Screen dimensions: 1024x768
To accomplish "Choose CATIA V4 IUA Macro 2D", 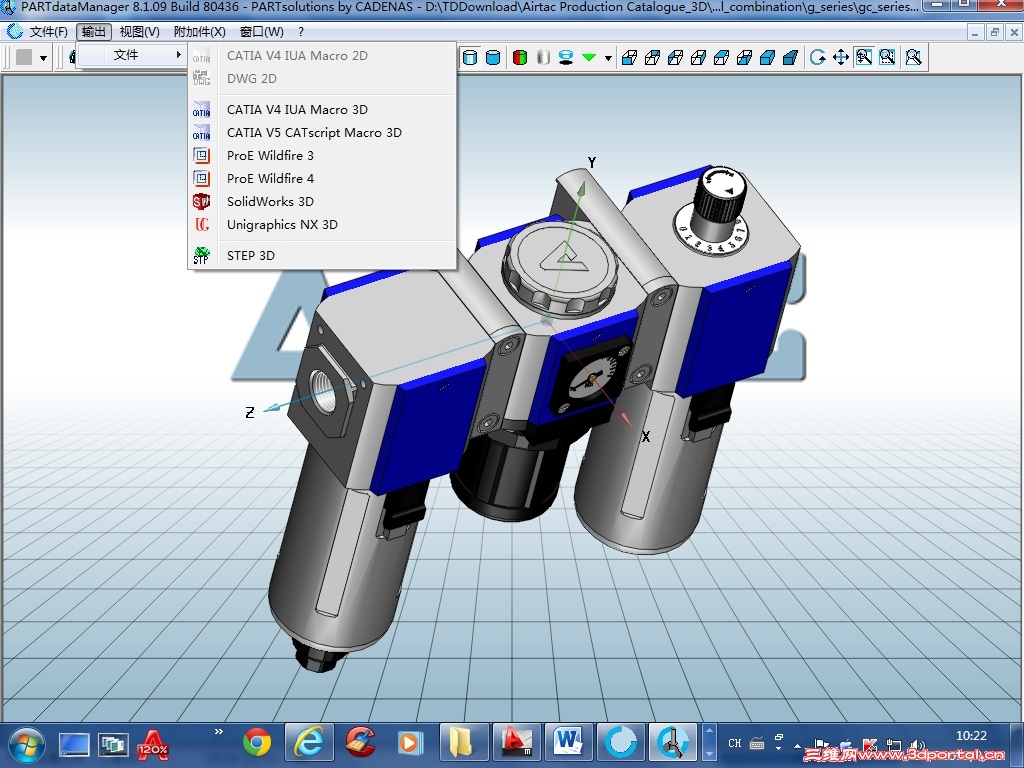I will click(x=323, y=56).
